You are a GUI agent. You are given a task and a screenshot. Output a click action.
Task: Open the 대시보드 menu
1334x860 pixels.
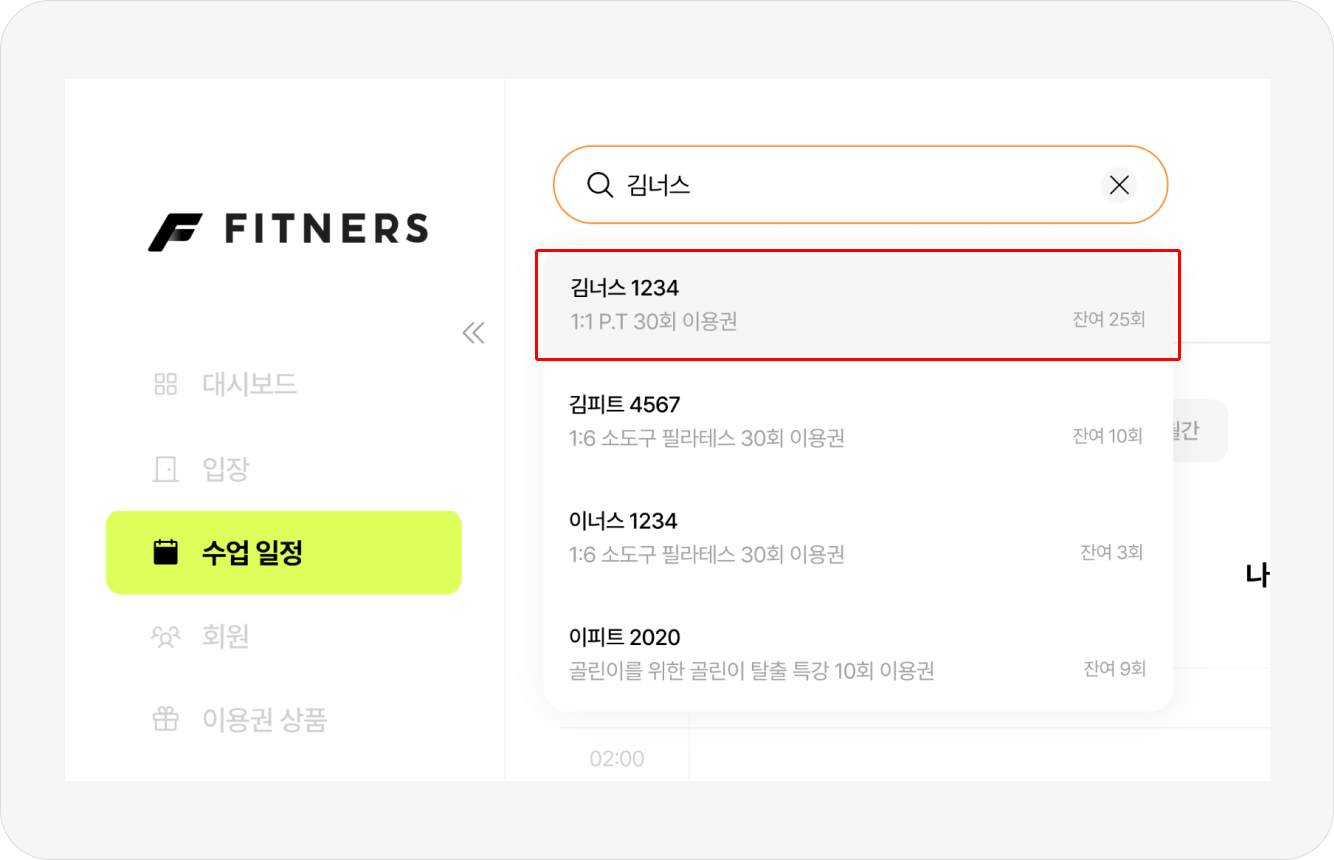tap(249, 384)
